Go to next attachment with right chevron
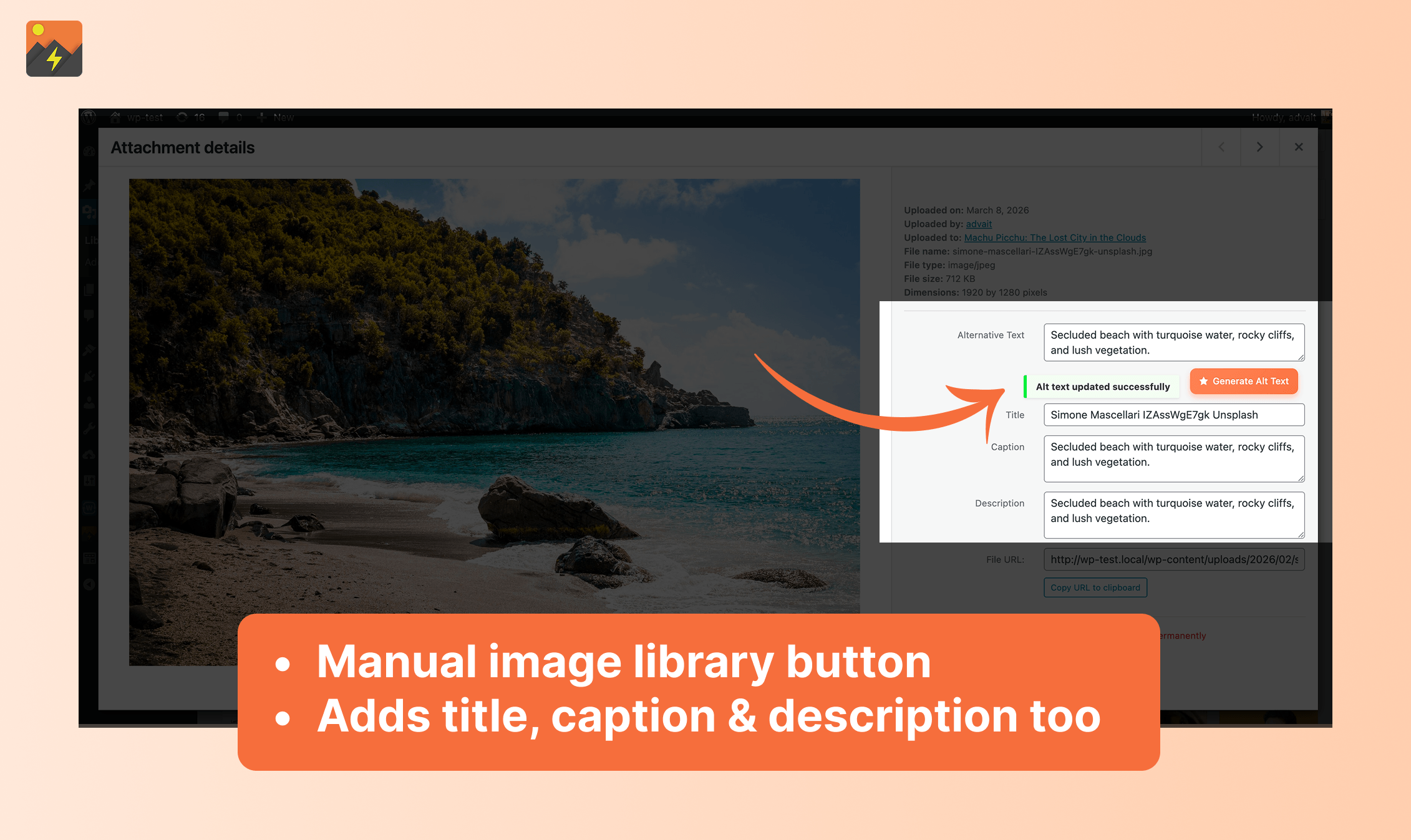Viewport: 1411px width, 840px height. tap(1259, 147)
